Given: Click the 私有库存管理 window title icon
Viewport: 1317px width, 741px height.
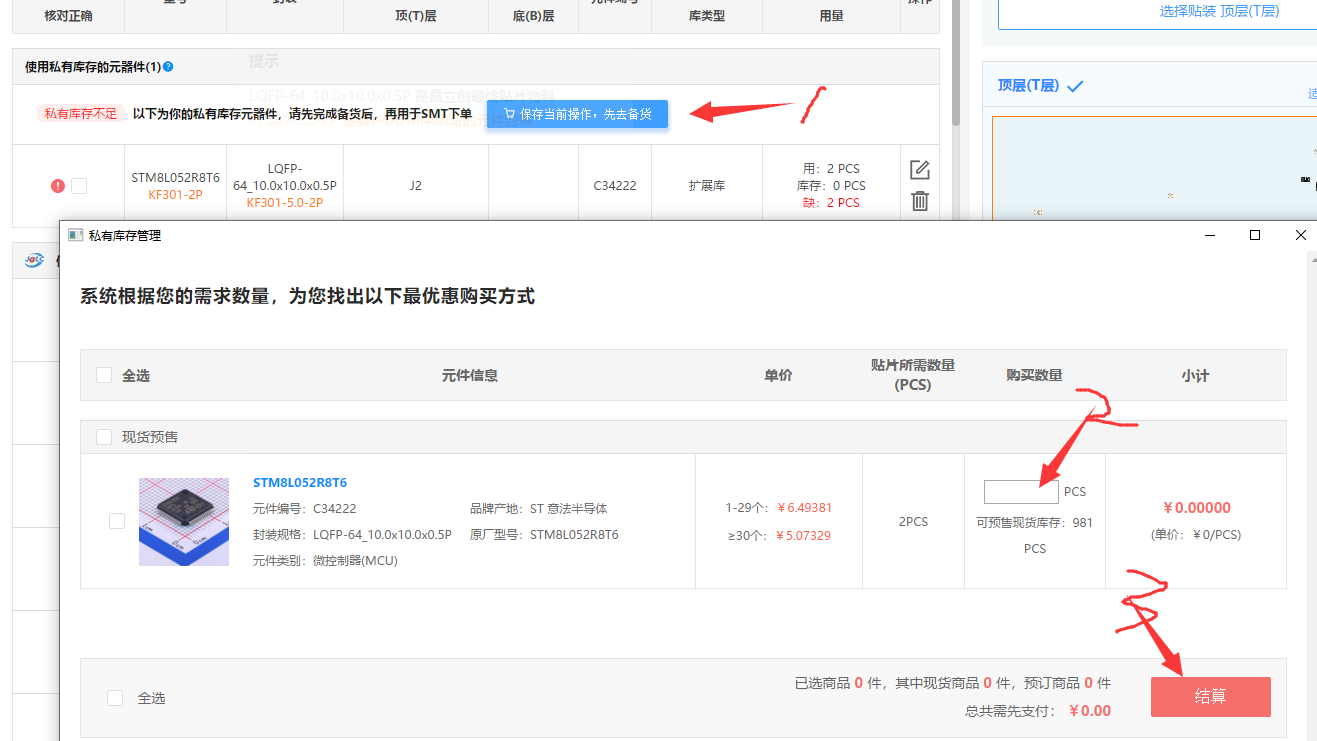Looking at the screenshot, I should [75, 235].
